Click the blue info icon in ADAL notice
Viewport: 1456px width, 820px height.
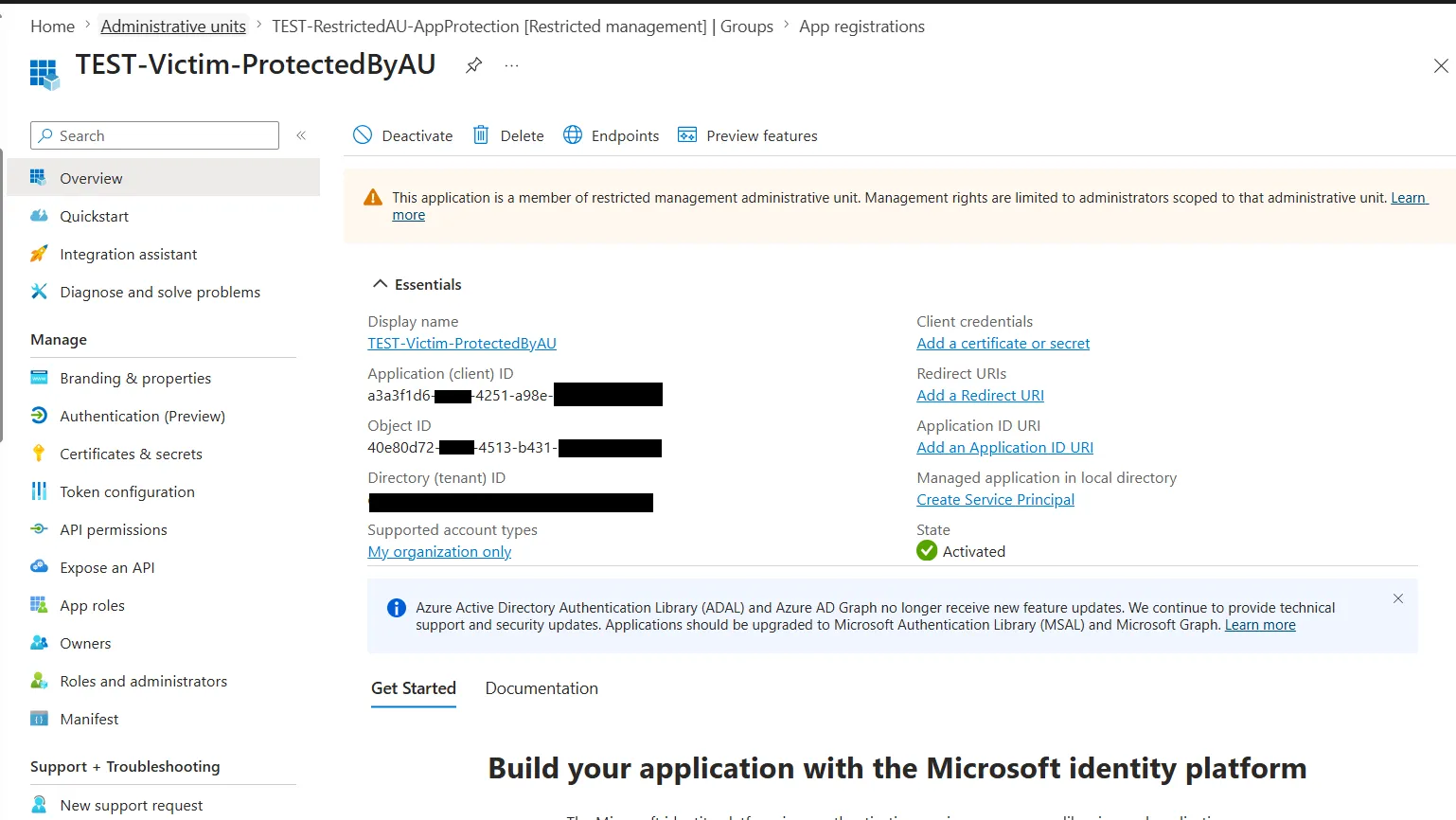(x=397, y=608)
